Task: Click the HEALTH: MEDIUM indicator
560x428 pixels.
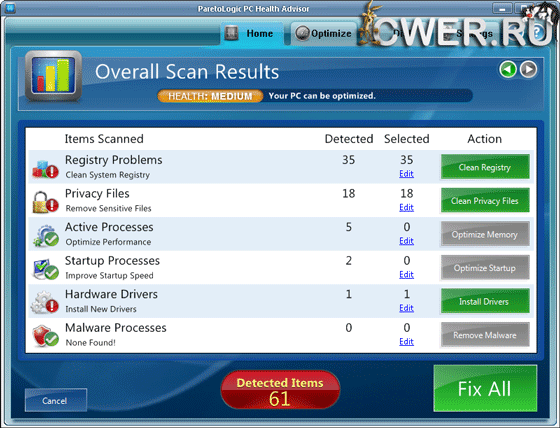Action: (210, 96)
